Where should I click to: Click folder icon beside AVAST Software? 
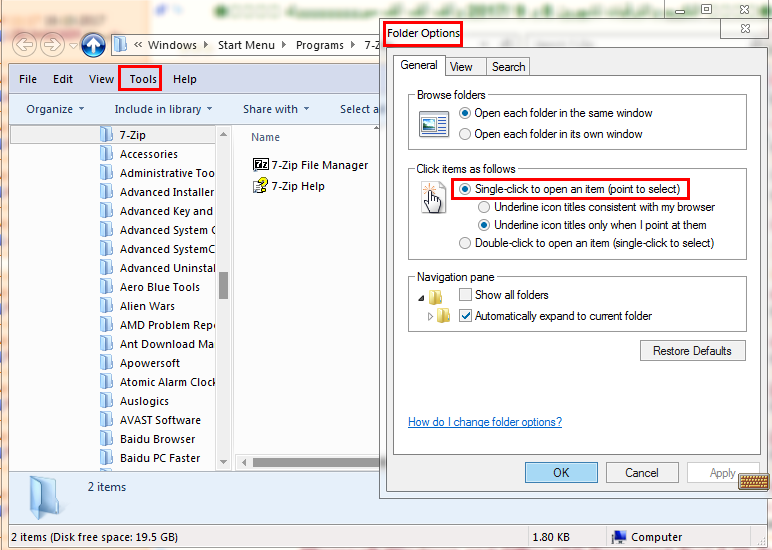[106, 420]
